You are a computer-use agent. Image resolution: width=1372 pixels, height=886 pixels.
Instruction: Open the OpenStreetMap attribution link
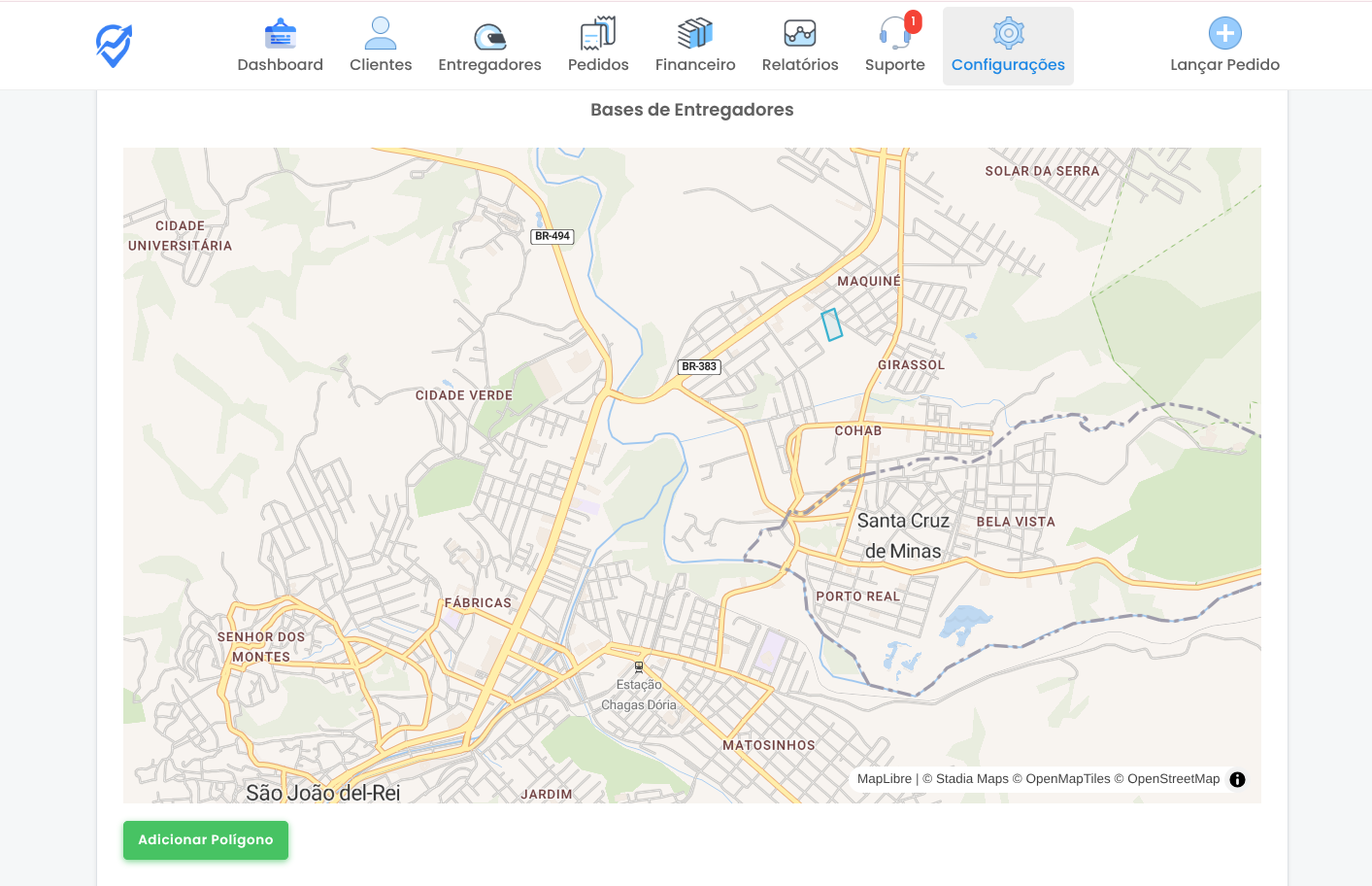[1173, 779]
